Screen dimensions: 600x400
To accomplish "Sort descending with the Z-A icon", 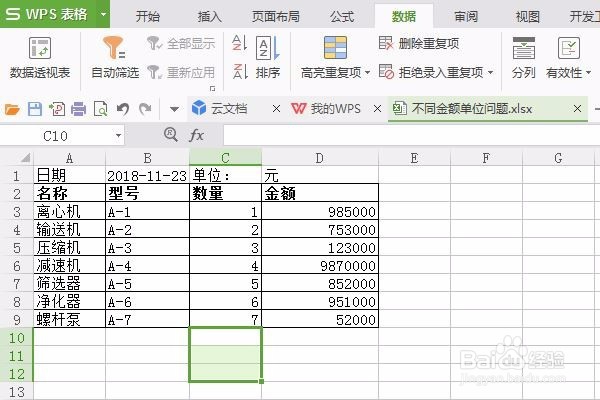I will pos(240,72).
